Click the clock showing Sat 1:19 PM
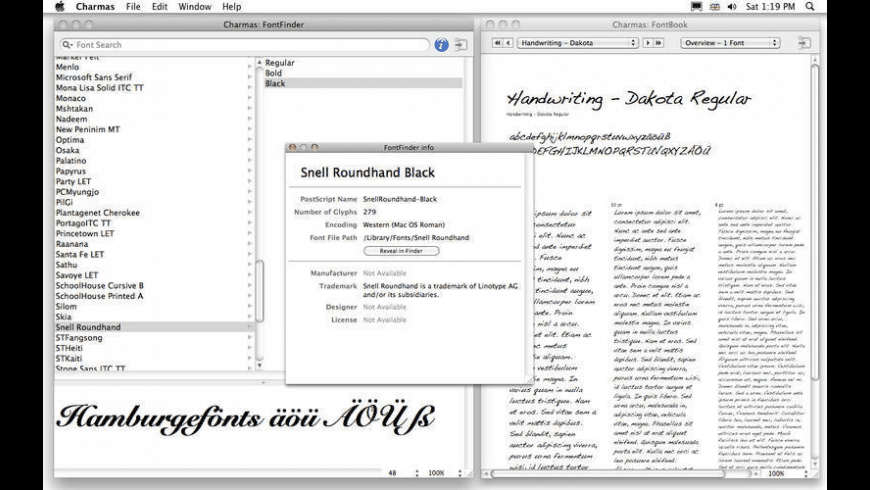The image size is (870, 490). tap(770, 7)
